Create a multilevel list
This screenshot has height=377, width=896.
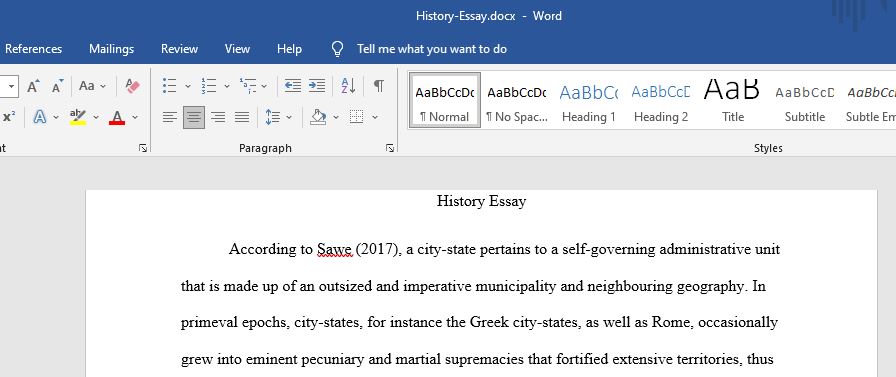[x=247, y=86]
